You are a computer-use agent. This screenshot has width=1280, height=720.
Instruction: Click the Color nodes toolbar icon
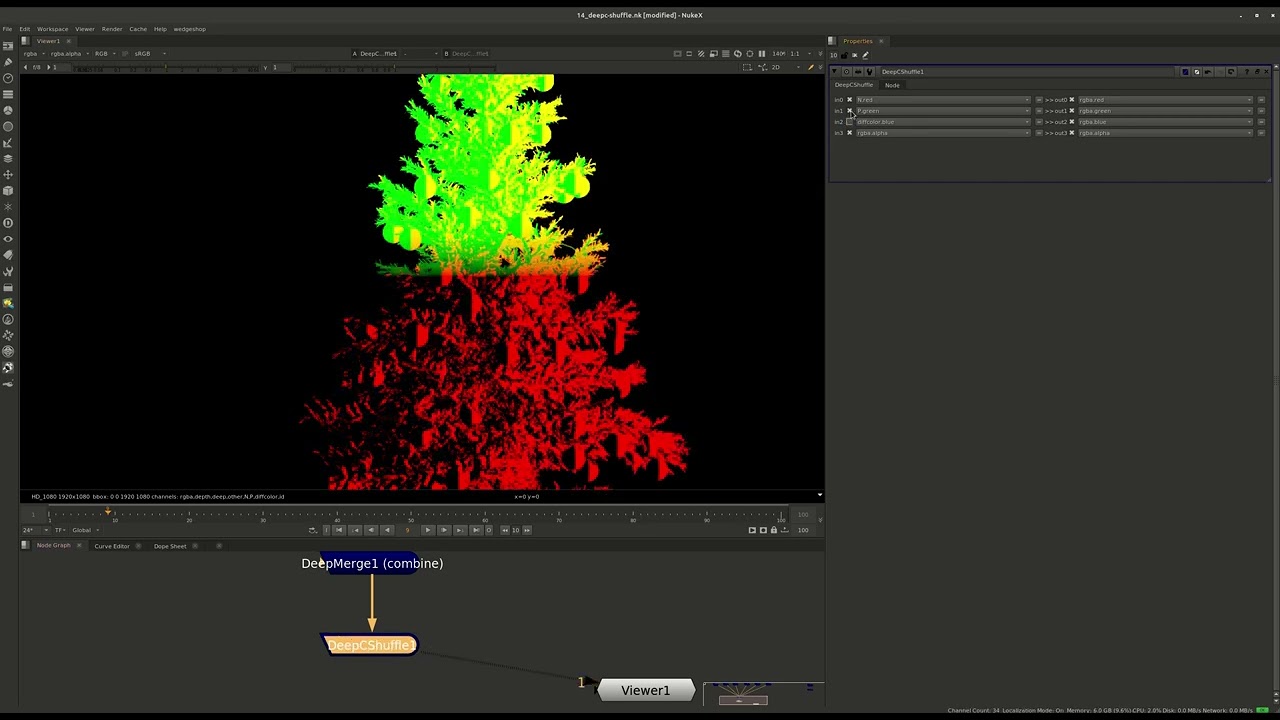tap(8, 110)
